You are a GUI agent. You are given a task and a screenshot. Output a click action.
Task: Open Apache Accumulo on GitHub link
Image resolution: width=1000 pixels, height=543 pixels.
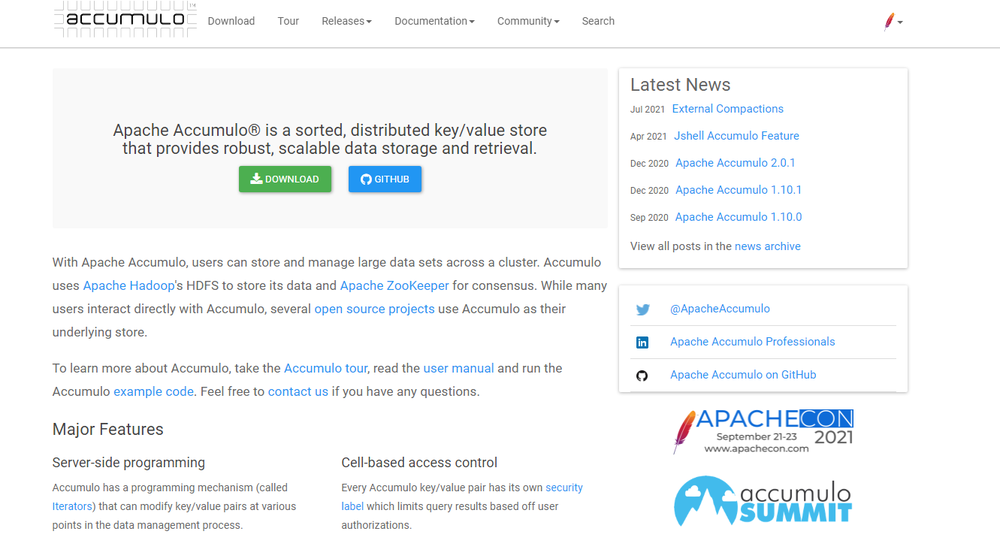[x=743, y=375]
